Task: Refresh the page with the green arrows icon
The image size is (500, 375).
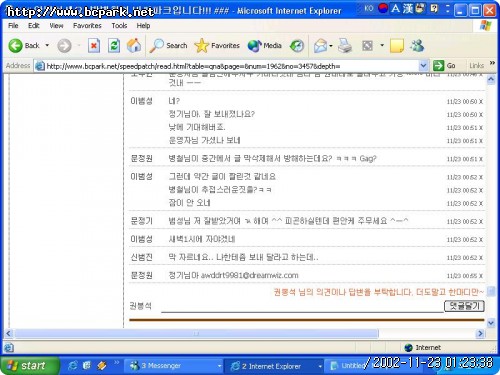Action: tap(114, 46)
